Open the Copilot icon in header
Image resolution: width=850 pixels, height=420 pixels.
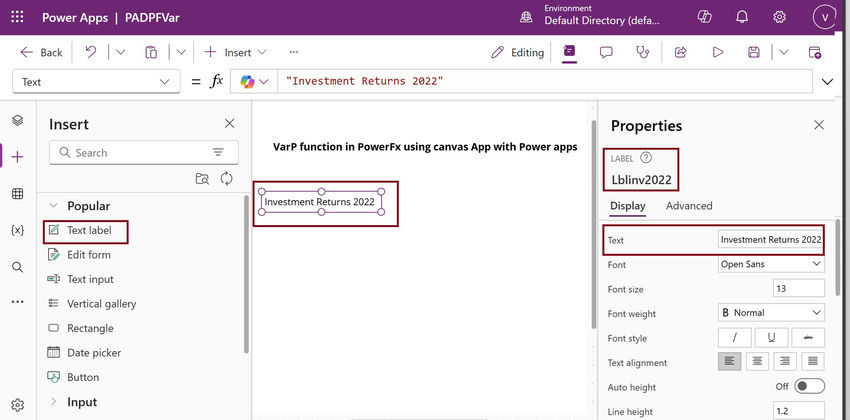(x=704, y=17)
